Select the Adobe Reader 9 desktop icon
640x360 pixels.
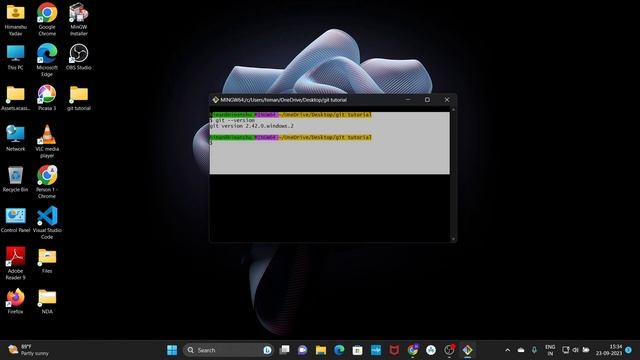click(16, 263)
